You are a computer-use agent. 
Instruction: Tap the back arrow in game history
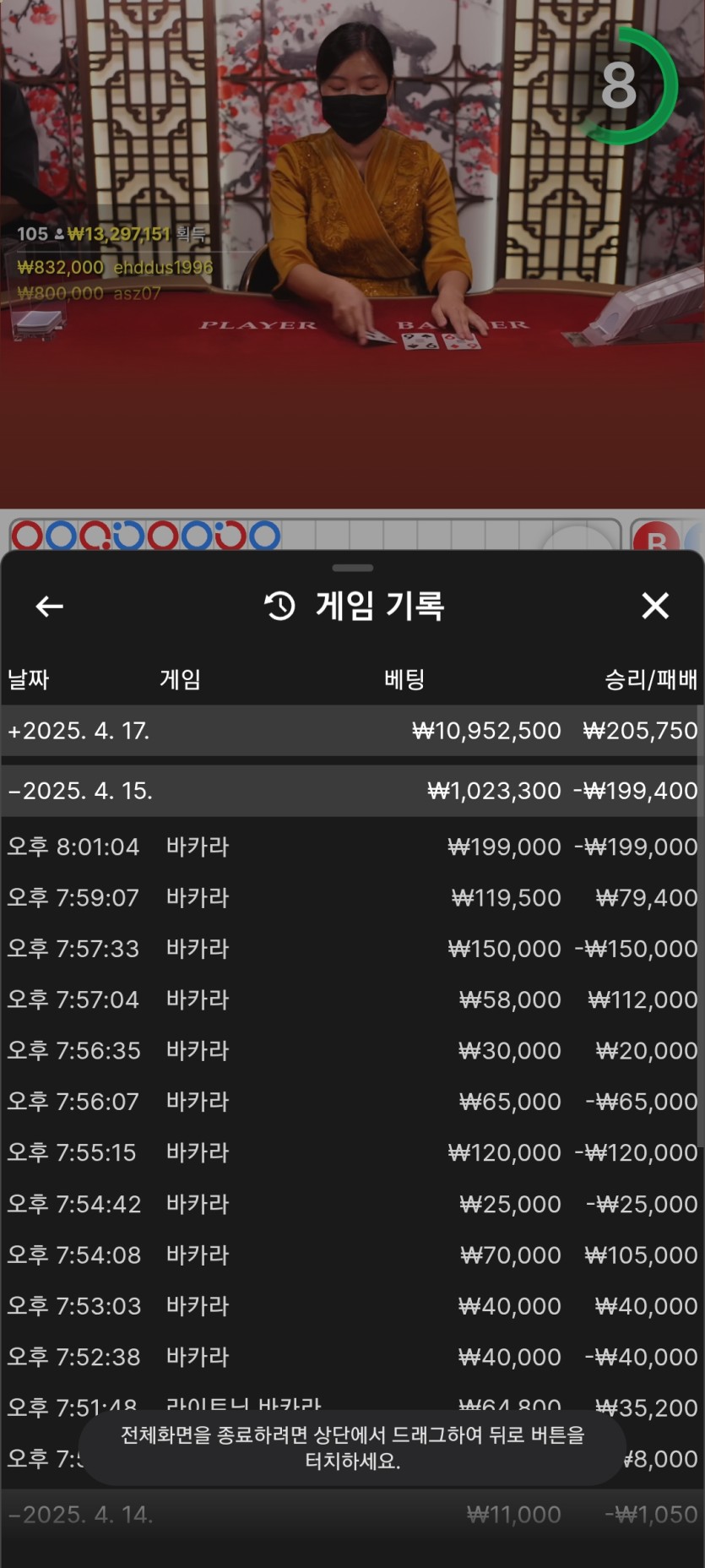50,606
